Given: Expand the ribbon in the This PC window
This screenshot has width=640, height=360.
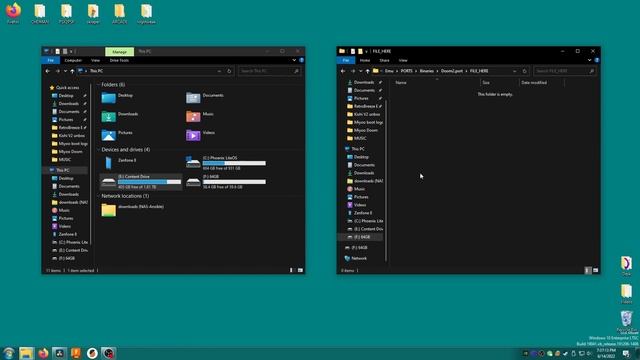Looking at the screenshot, I should point(294,60).
